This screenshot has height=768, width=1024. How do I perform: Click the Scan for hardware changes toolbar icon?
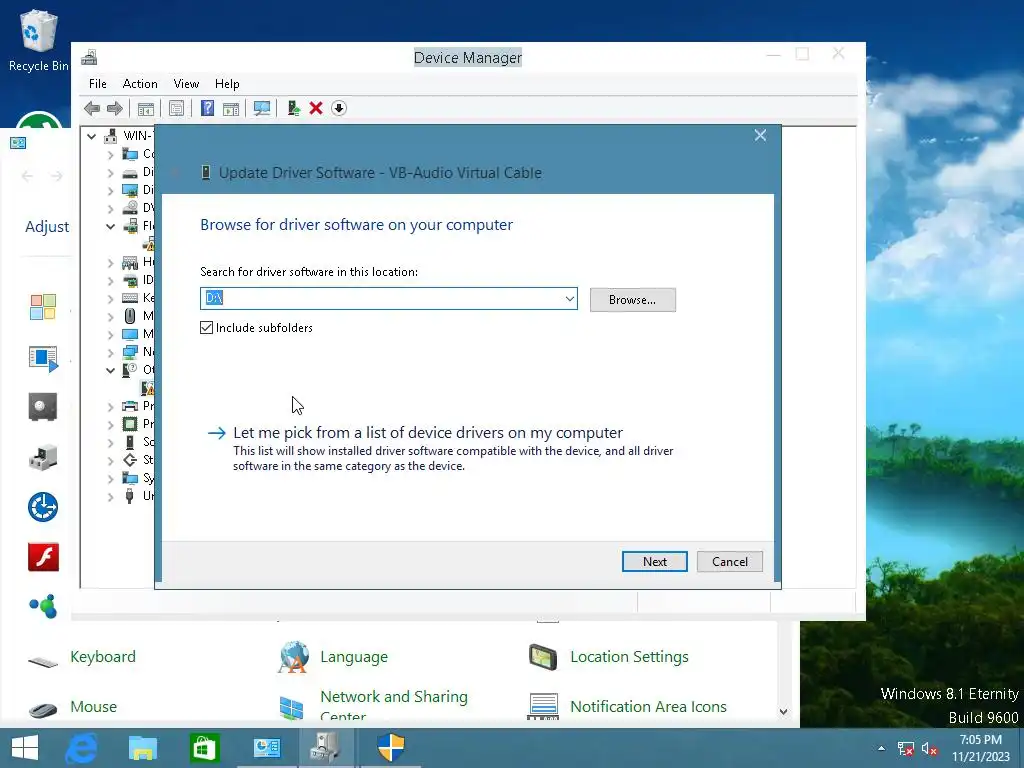[x=262, y=108]
